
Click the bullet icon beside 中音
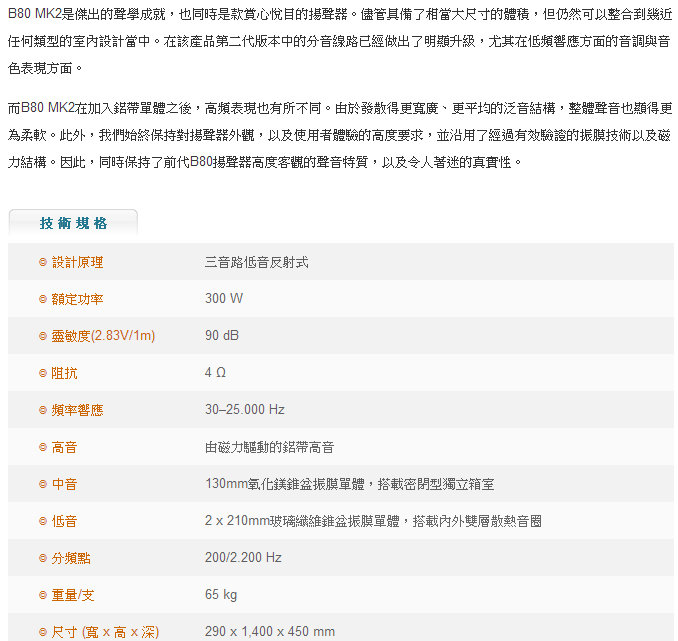(43, 484)
